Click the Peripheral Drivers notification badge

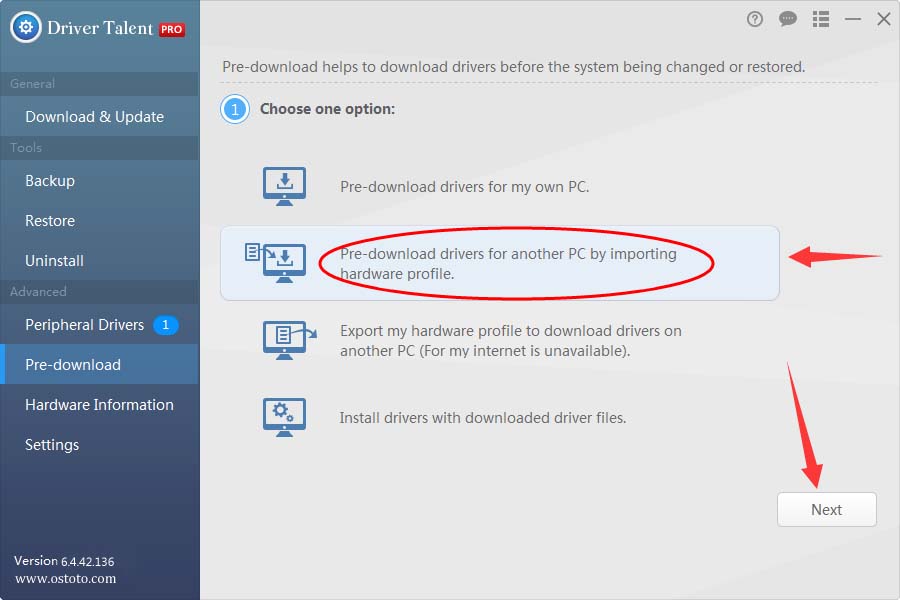165,325
